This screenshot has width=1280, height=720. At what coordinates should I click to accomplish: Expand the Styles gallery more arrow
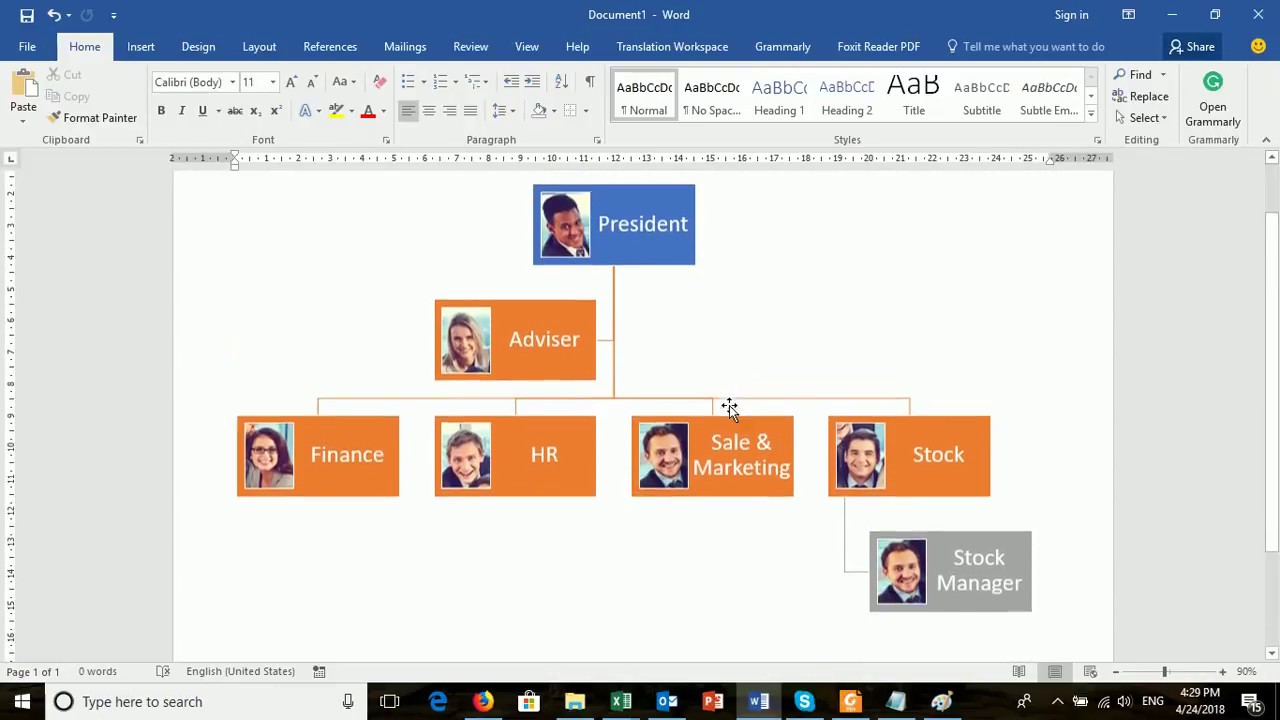(1091, 111)
